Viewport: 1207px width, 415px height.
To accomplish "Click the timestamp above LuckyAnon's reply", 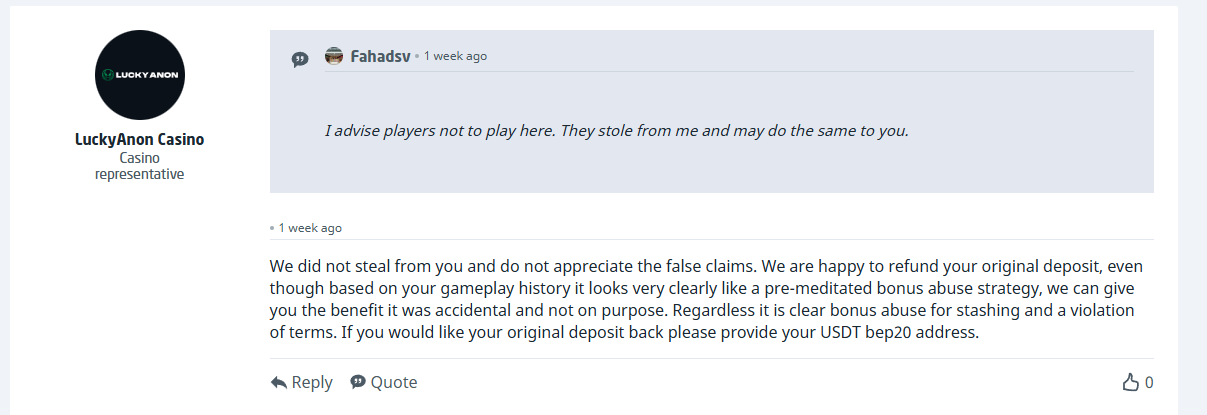I will 310,228.
